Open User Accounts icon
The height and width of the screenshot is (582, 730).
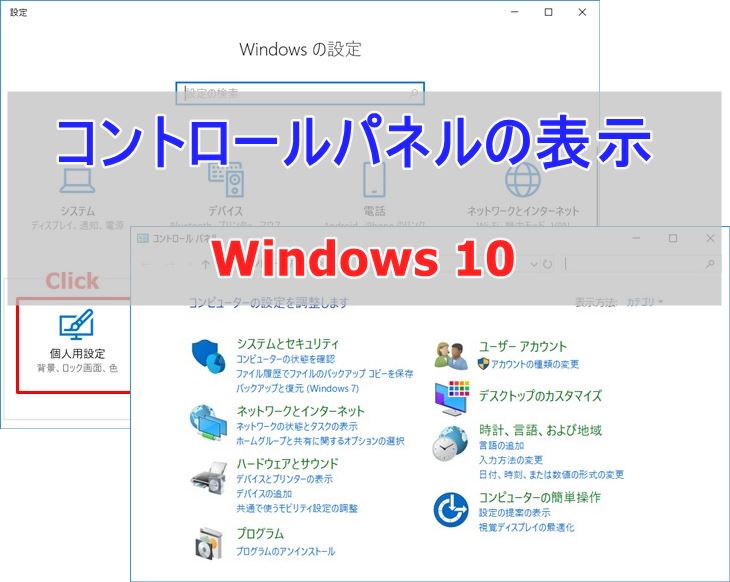pyautogui.click(x=451, y=356)
